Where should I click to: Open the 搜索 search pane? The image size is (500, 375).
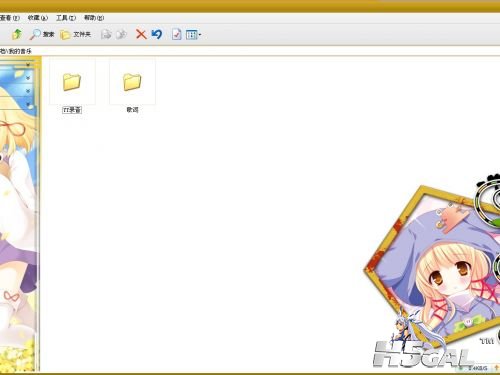pyautogui.click(x=42, y=34)
